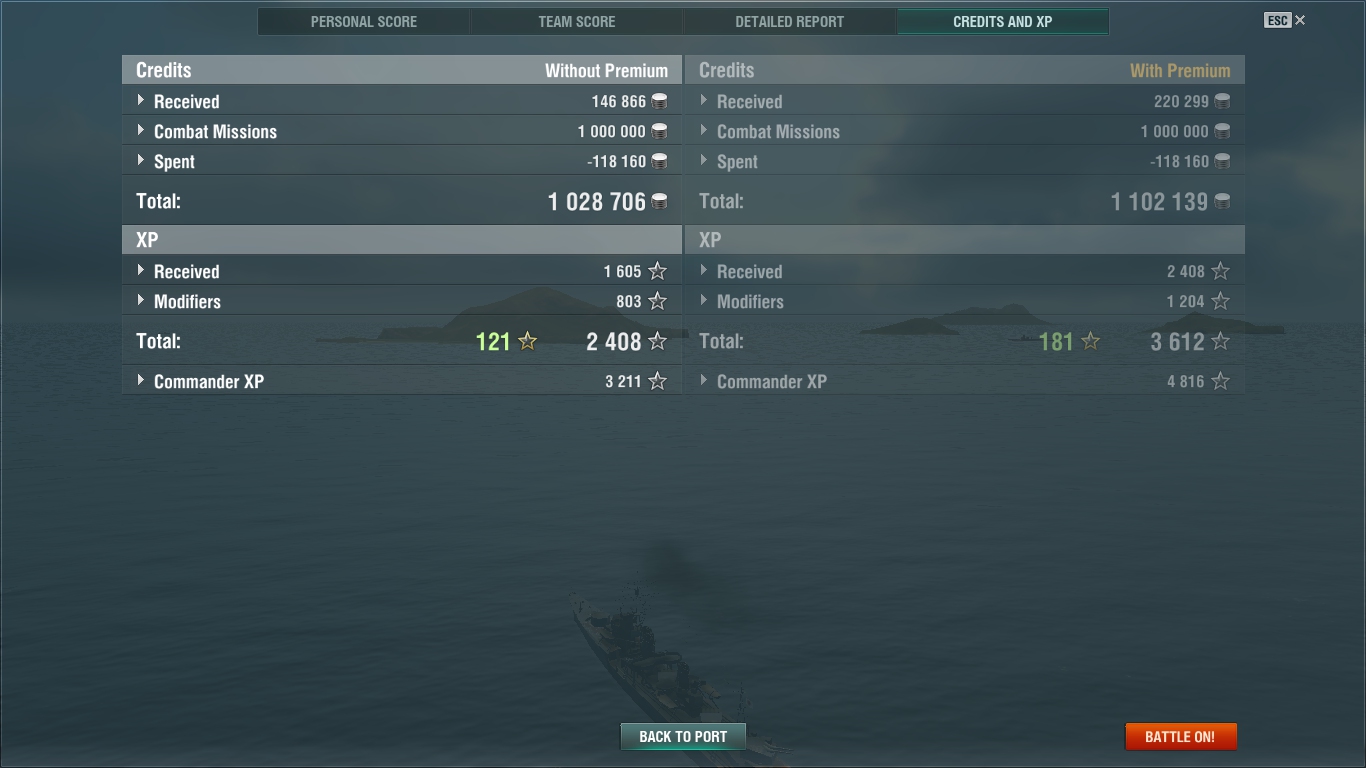1366x768 pixels.
Task: Click the coin icon beside premium total 1 102 139
Action: tap(1222, 201)
